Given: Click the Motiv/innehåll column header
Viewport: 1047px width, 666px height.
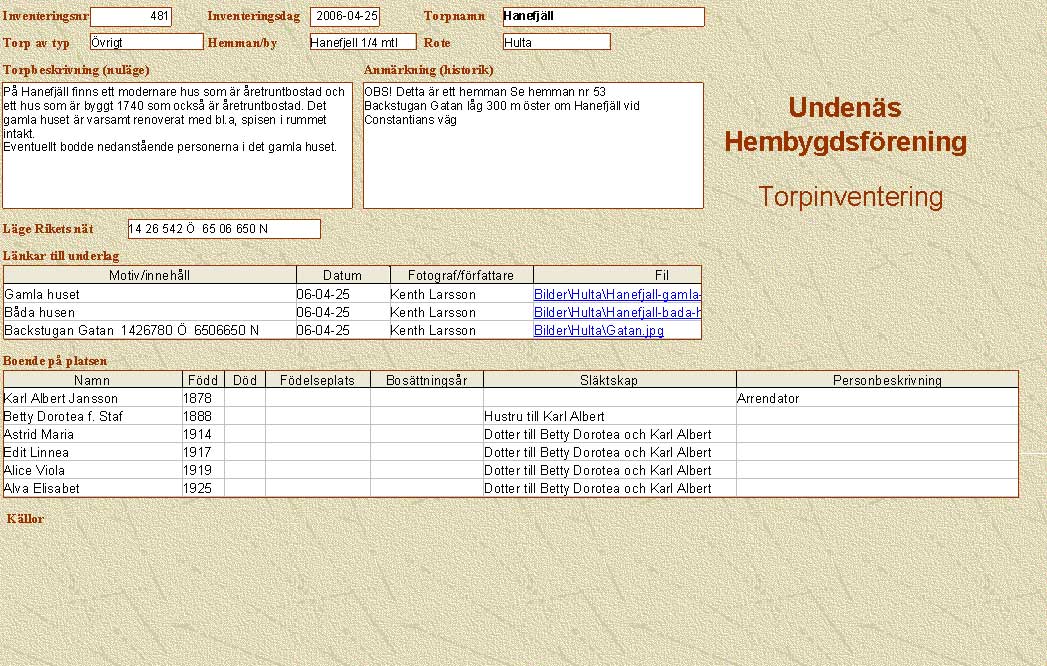Looking at the screenshot, I should [150, 275].
